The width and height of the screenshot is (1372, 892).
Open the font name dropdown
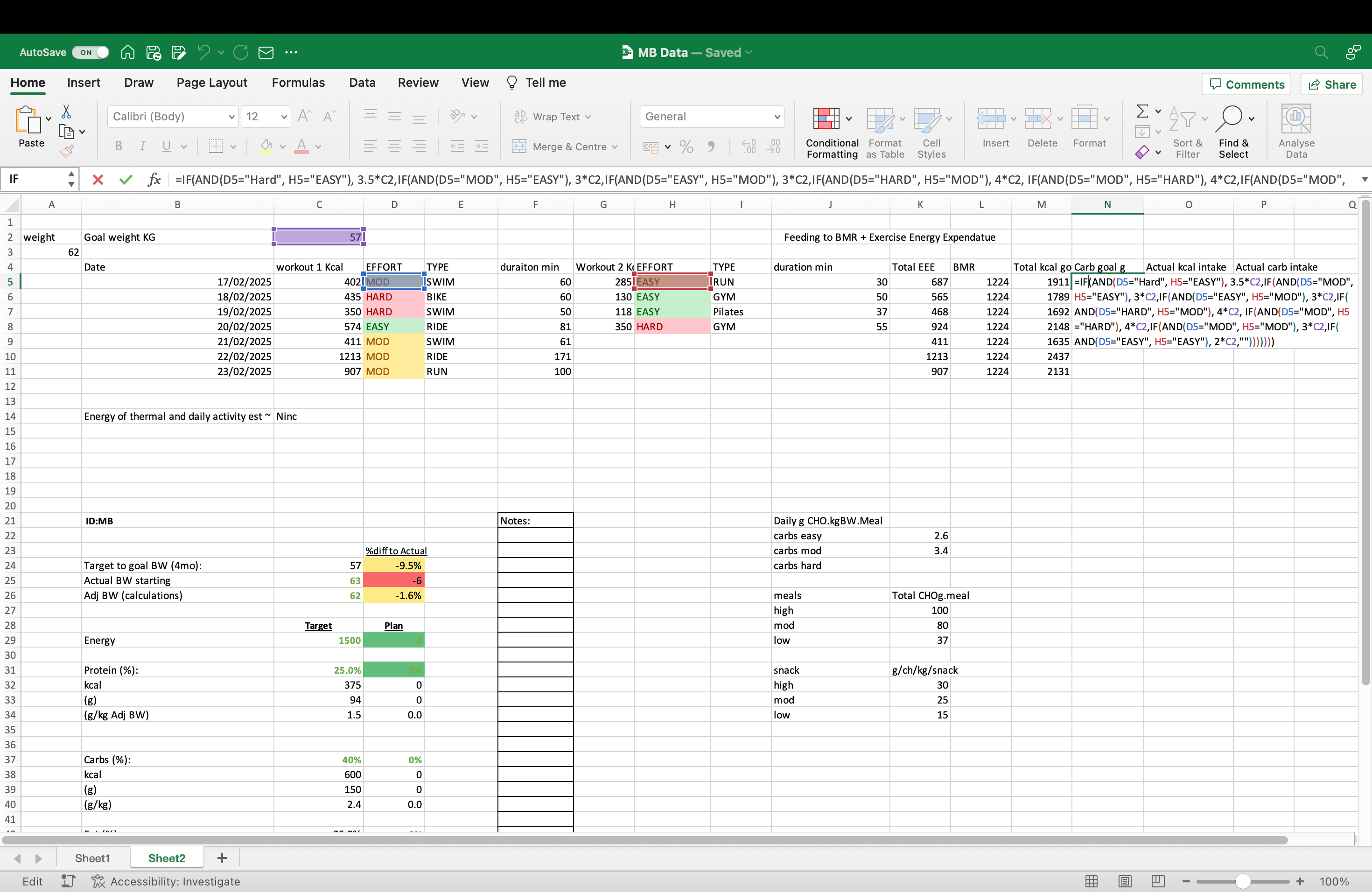[231, 117]
